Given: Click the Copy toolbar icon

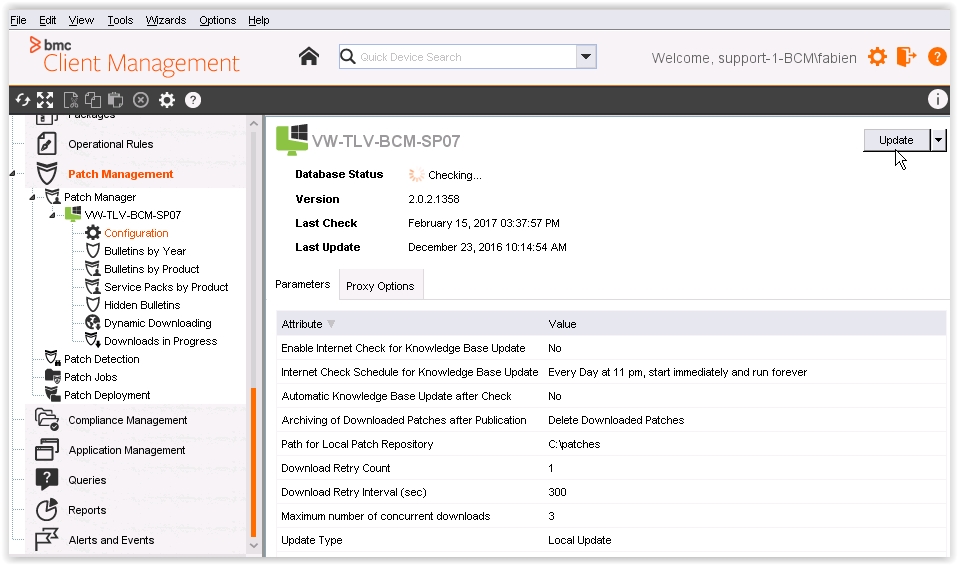Looking at the screenshot, I should (x=93, y=100).
